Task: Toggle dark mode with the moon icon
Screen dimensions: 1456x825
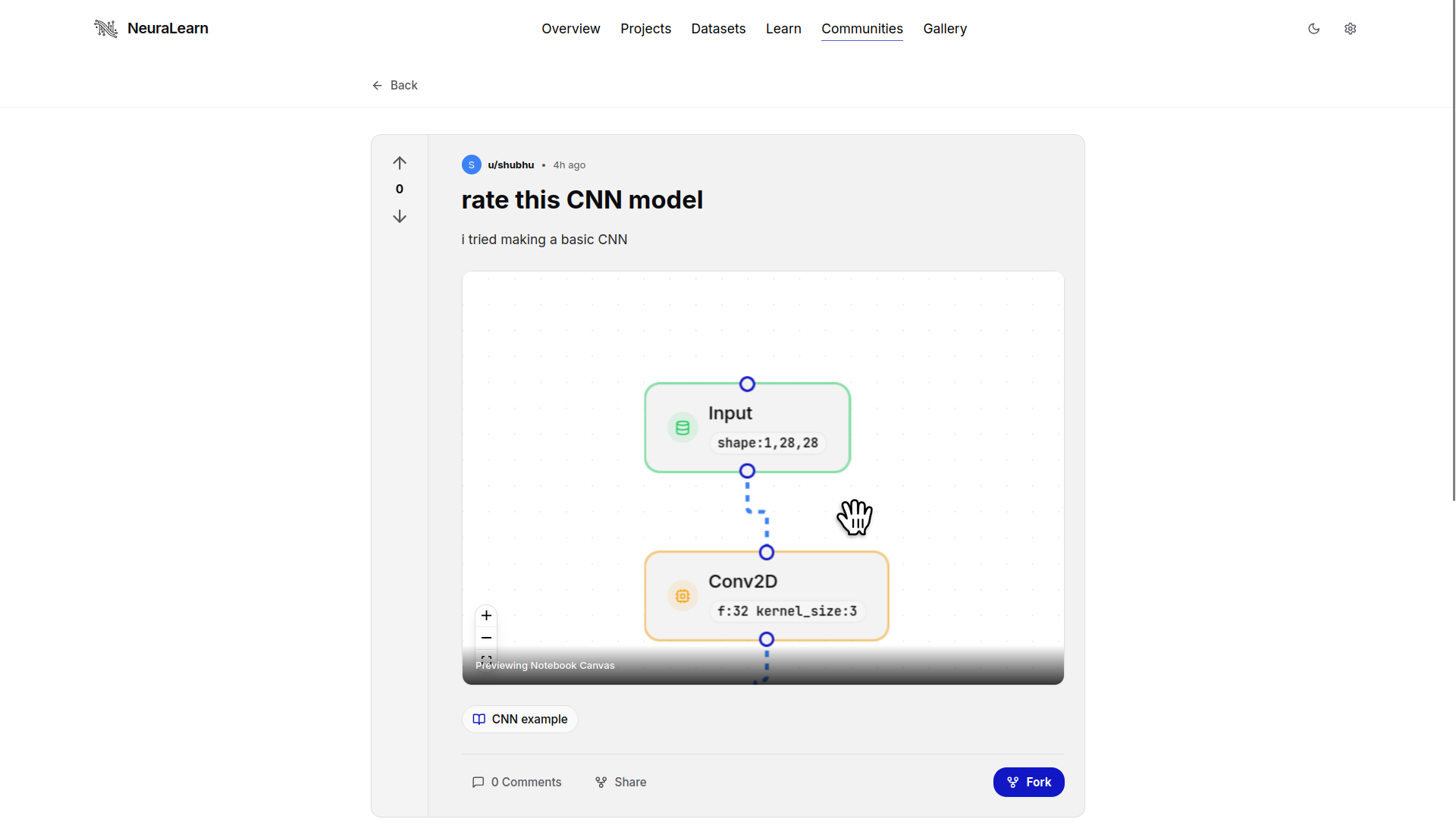Action: coord(1314,28)
